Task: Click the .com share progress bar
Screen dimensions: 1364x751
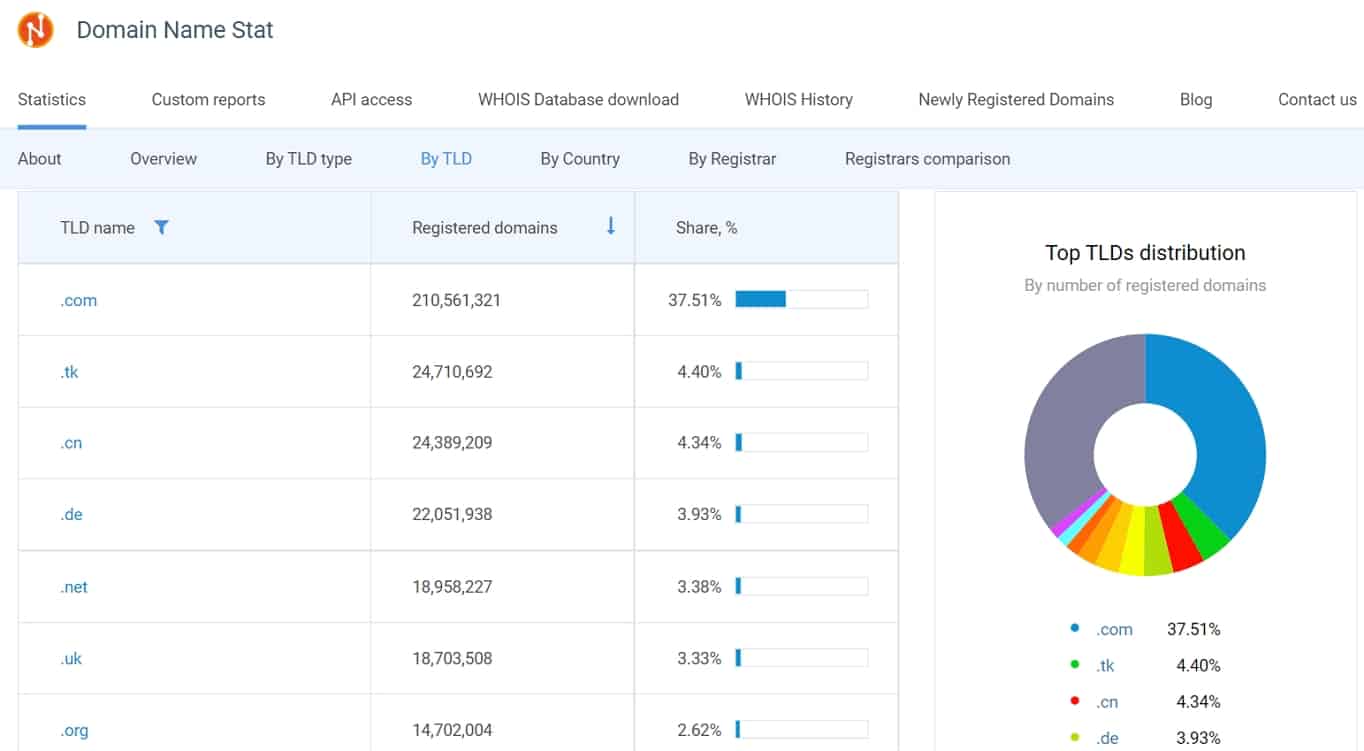Action: click(x=801, y=299)
